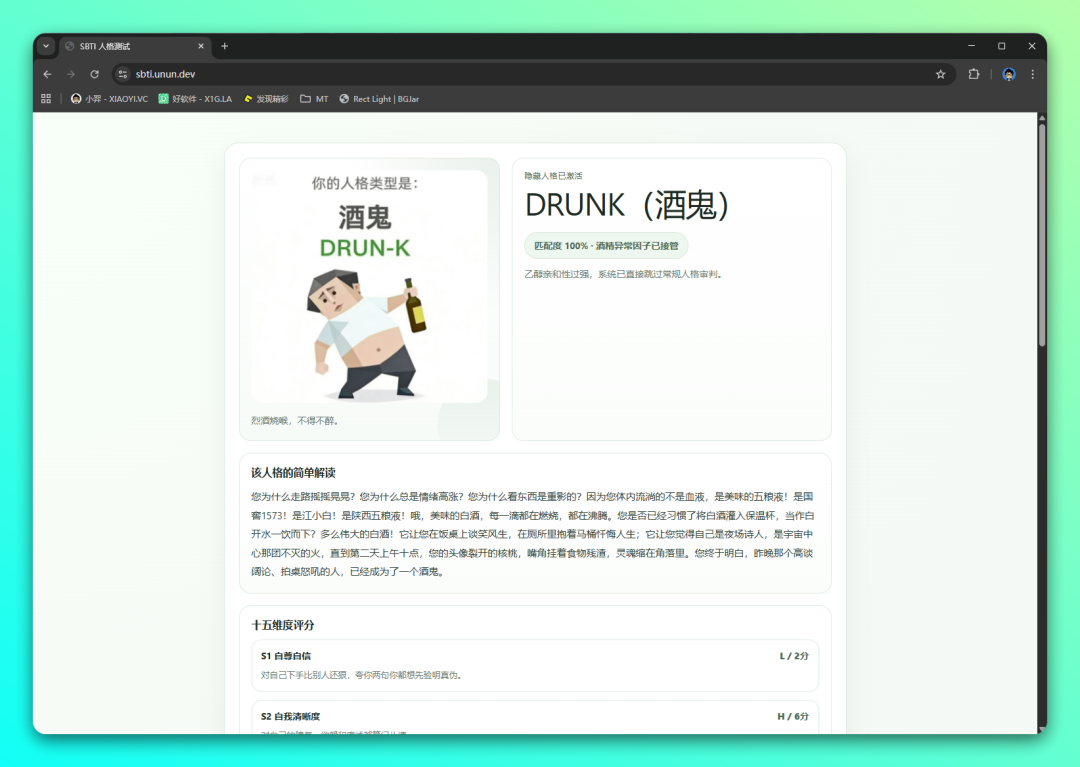Click the drunk man cartoon illustration
Viewport: 1080px width, 767px height.
(366, 334)
